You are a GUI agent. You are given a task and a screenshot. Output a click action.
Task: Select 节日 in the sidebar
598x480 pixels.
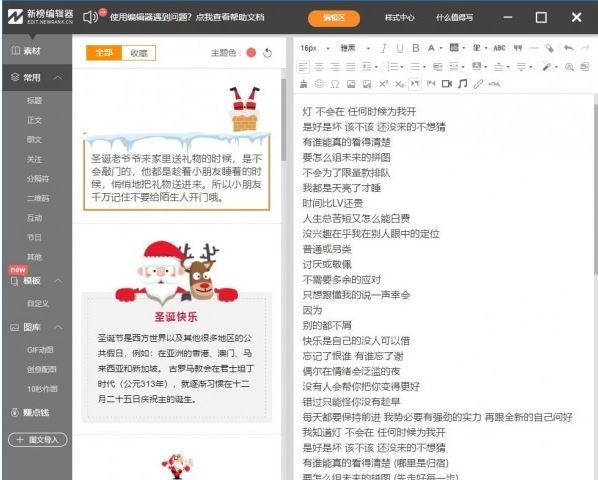pos(34,237)
